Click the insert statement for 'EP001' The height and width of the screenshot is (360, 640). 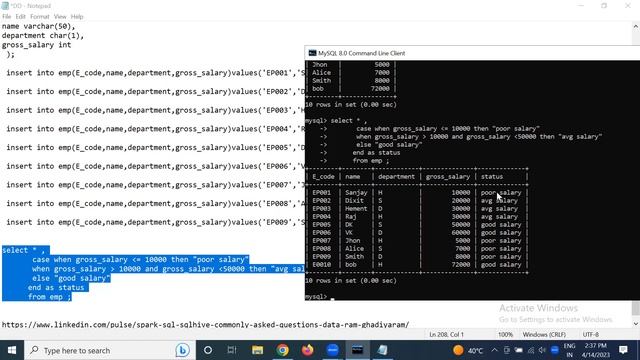point(156,73)
